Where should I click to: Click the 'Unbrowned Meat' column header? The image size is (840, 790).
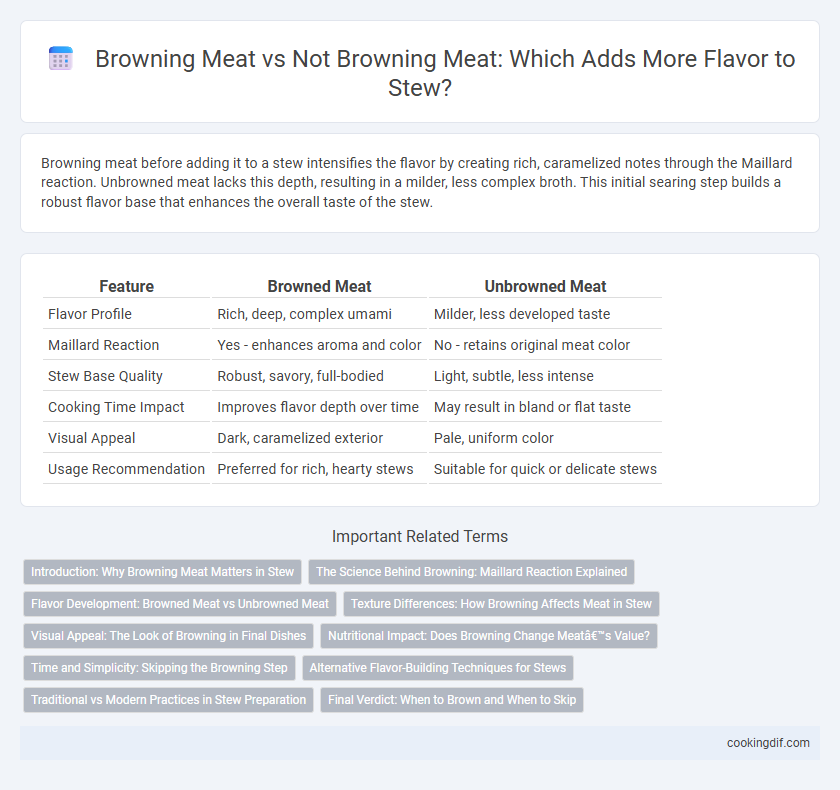point(545,287)
